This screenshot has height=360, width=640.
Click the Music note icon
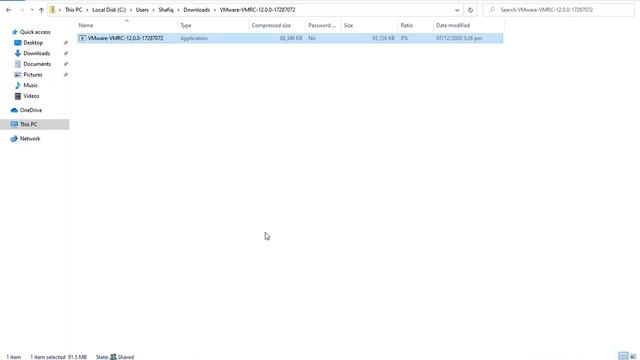18,85
